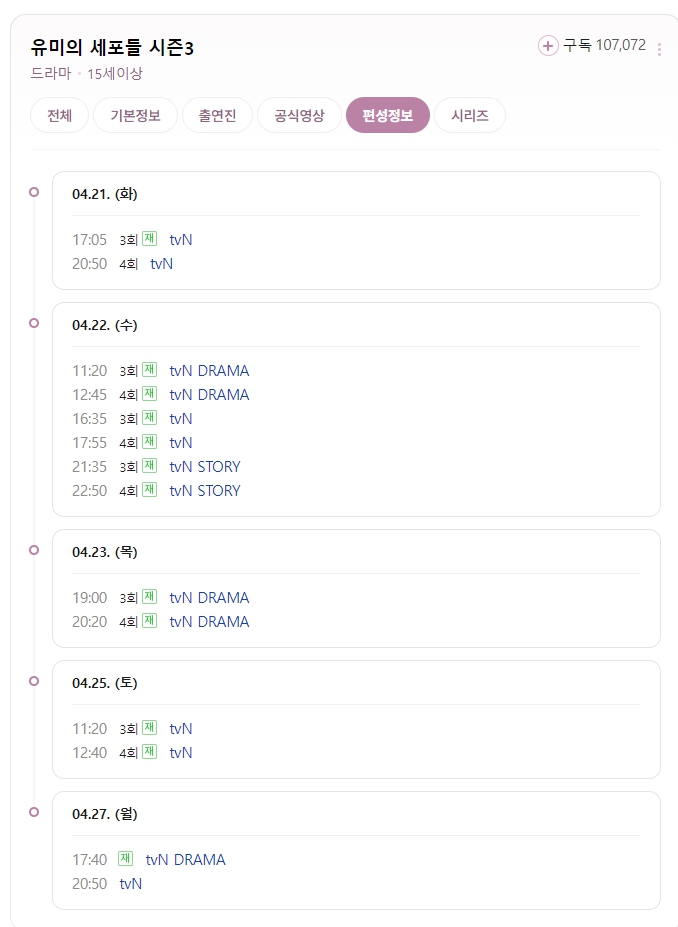
Task: Switch to the 전체 tab
Action: (x=60, y=115)
